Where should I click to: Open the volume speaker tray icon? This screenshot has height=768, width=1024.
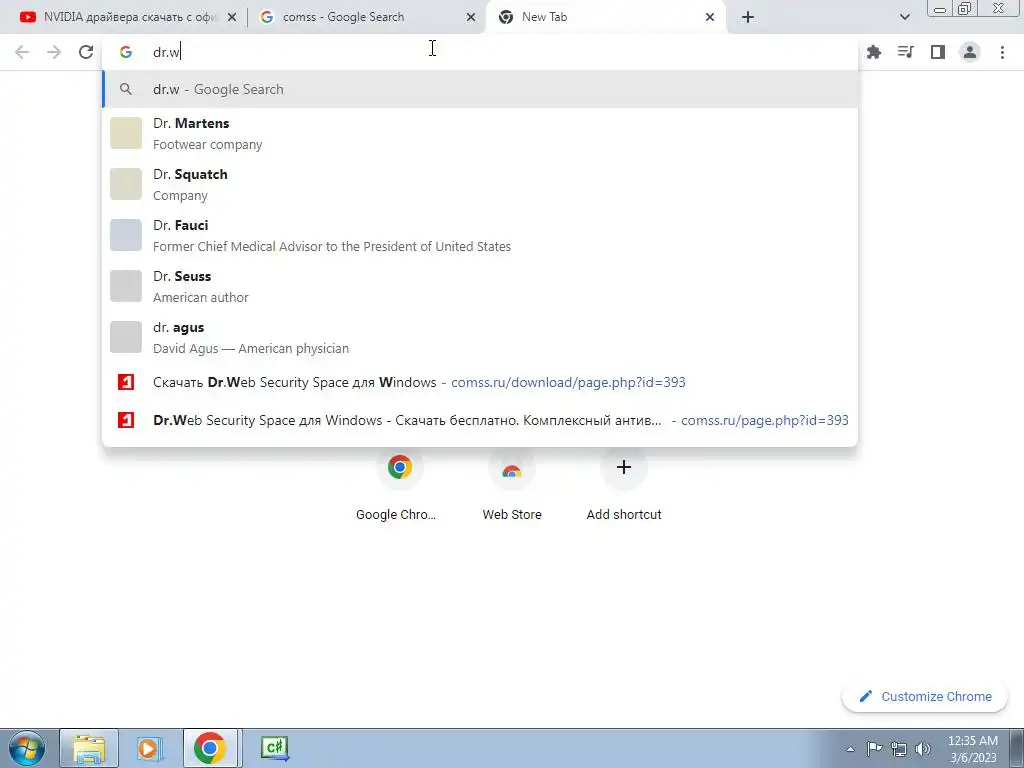pos(923,749)
